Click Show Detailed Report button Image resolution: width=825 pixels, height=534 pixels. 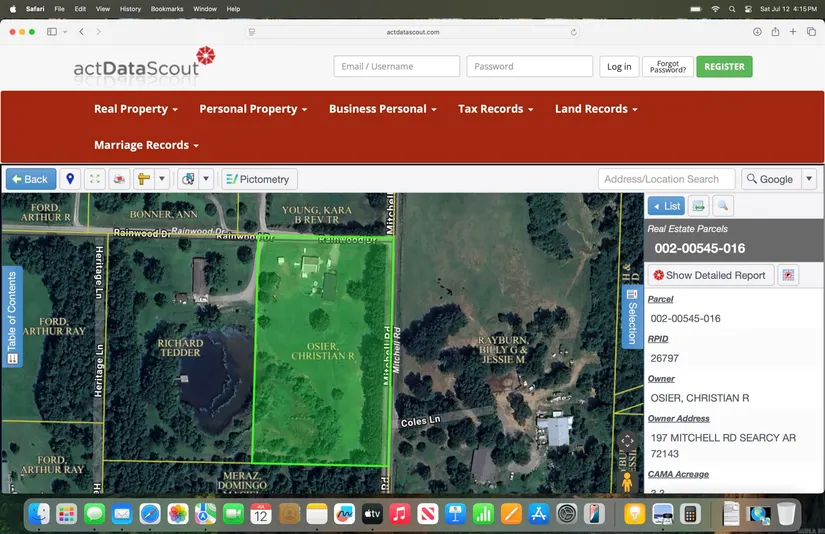(x=710, y=275)
